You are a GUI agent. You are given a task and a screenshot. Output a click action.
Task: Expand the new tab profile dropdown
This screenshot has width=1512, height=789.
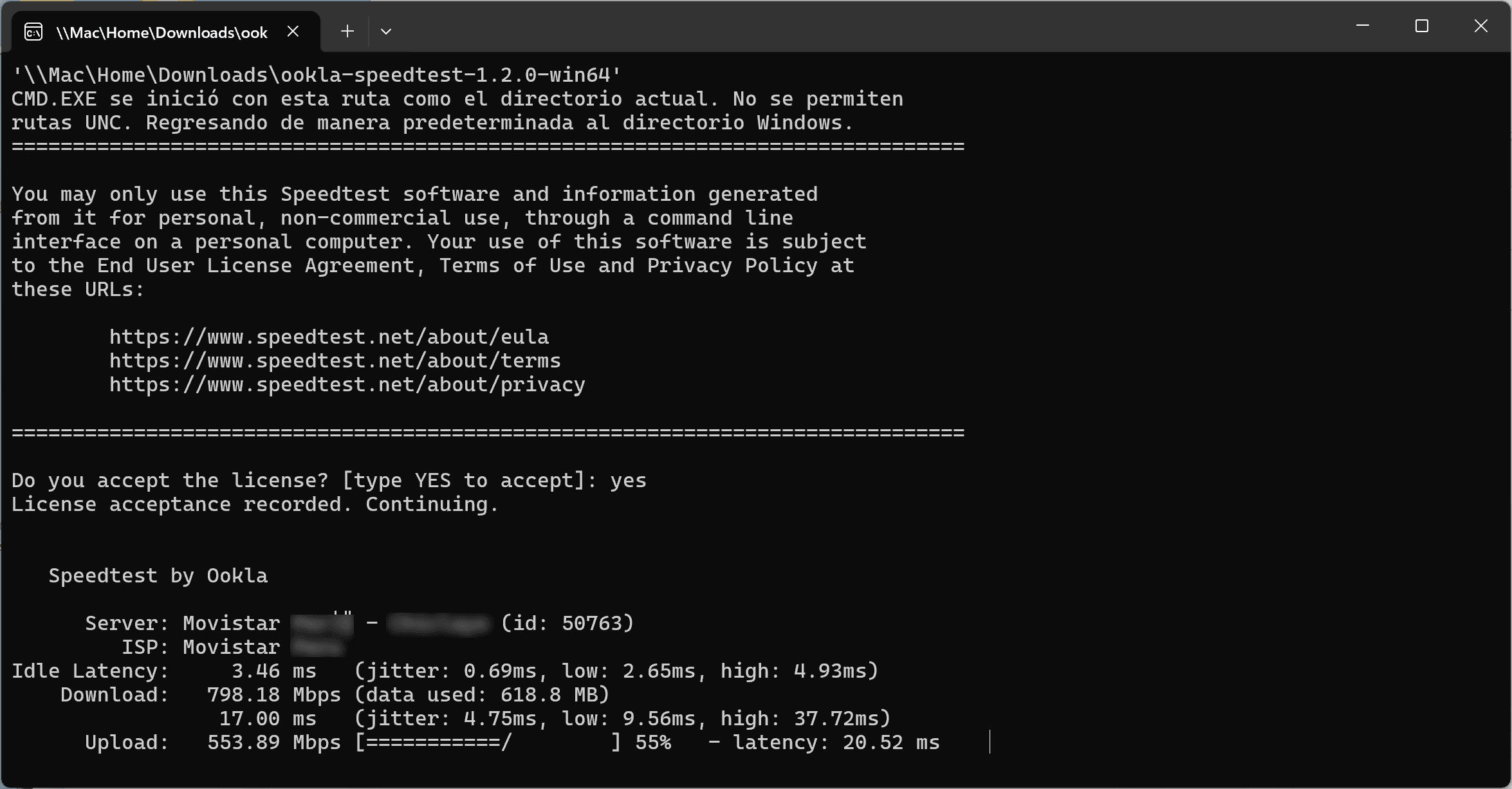click(x=386, y=31)
